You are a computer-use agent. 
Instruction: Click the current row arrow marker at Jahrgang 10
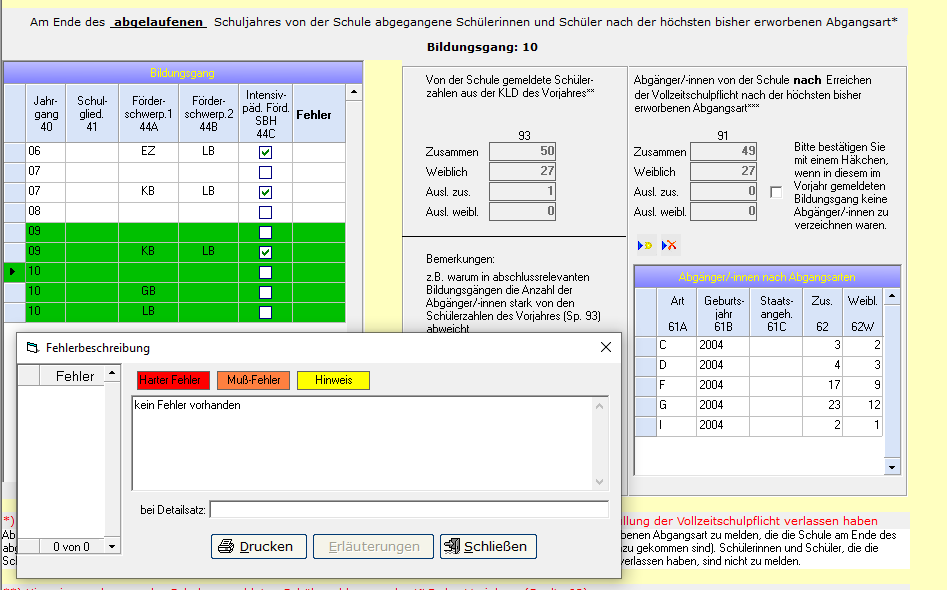(13, 272)
